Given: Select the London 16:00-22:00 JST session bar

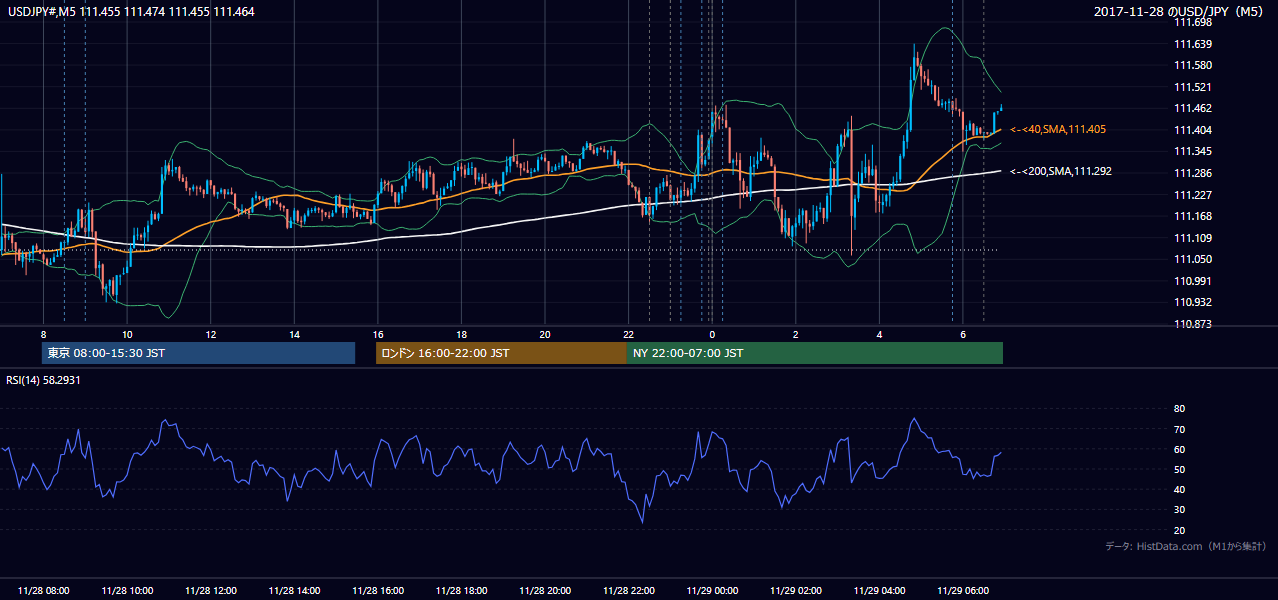Looking at the screenshot, I should 501,353.
